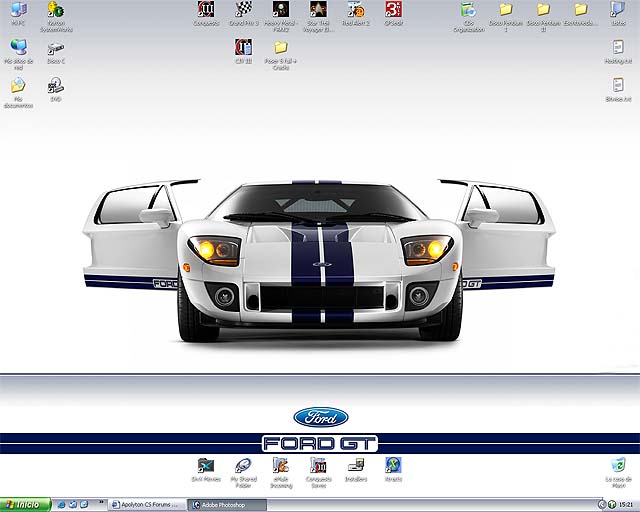Open eMule Incoming folder shortcut
Image resolution: width=640 pixels, height=512 pixels.
(x=281, y=465)
